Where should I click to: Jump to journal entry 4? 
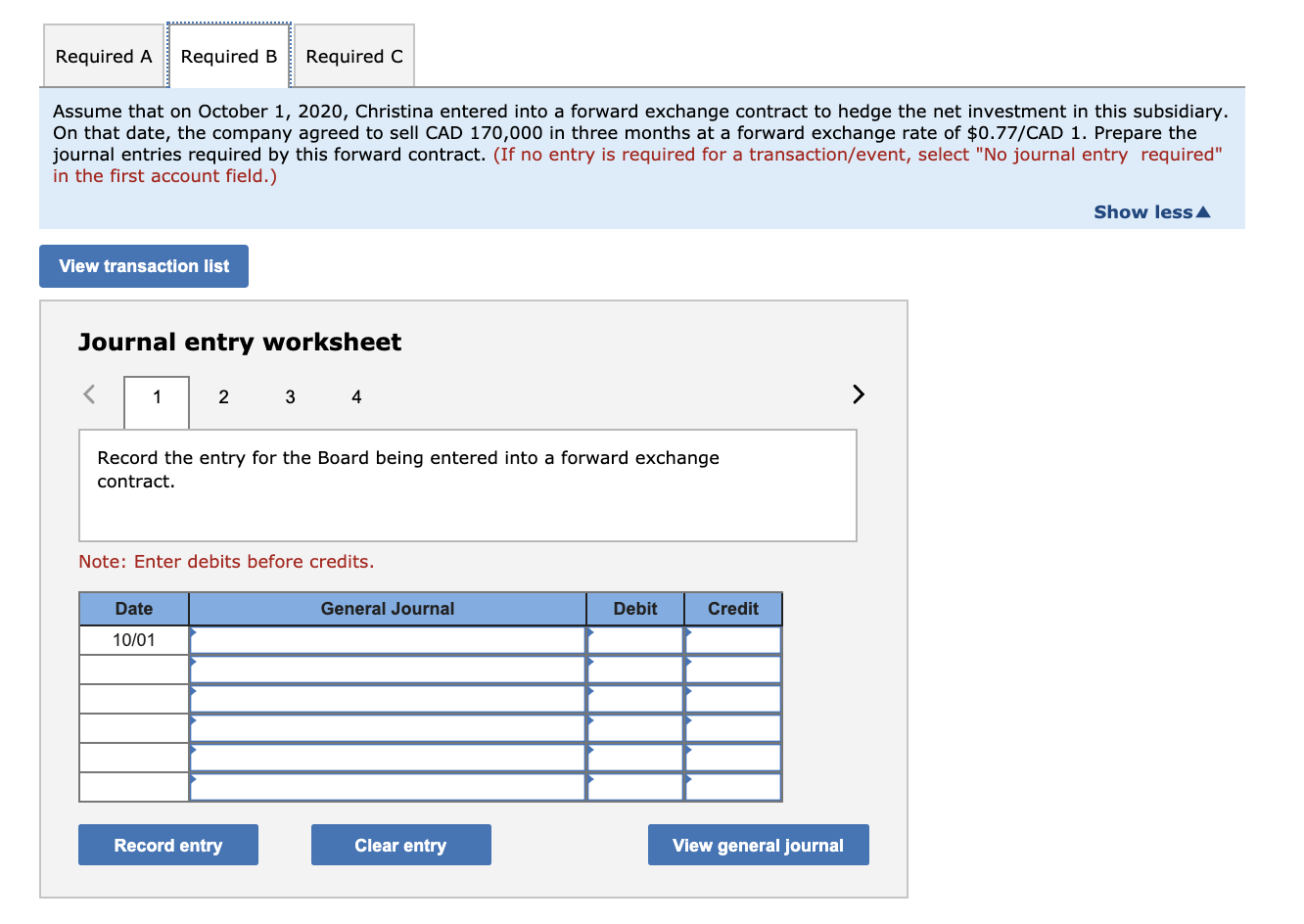pyautogui.click(x=356, y=396)
